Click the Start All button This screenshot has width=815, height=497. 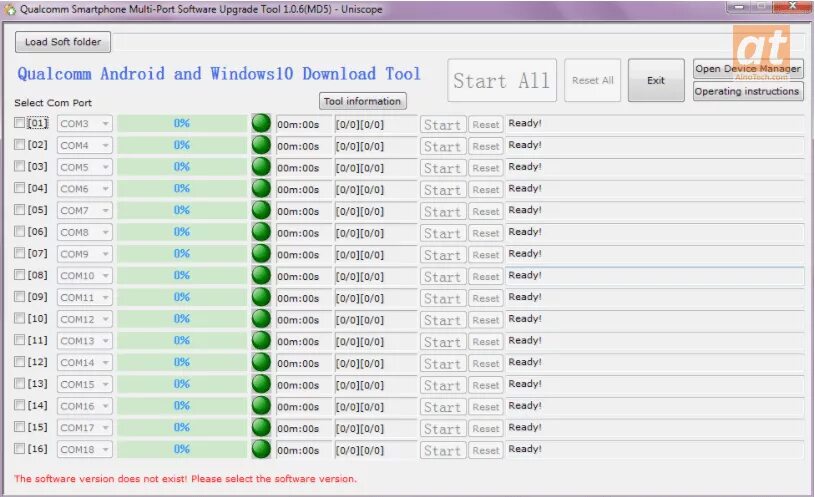coord(502,81)
